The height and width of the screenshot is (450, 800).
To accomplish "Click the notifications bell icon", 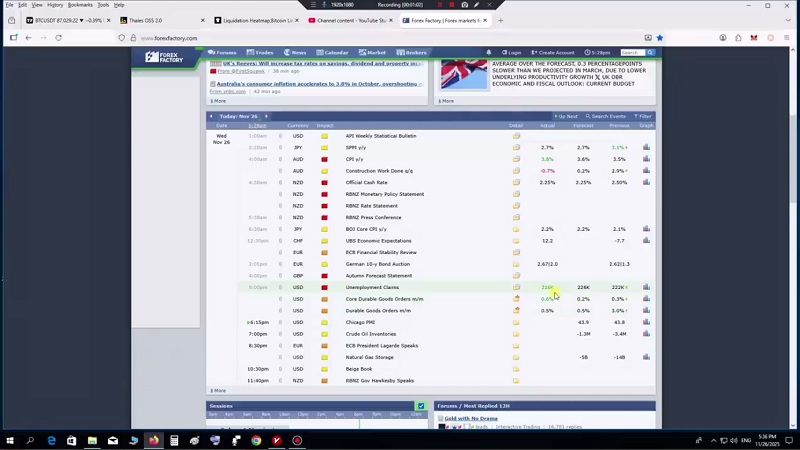I will coord(488,52).
